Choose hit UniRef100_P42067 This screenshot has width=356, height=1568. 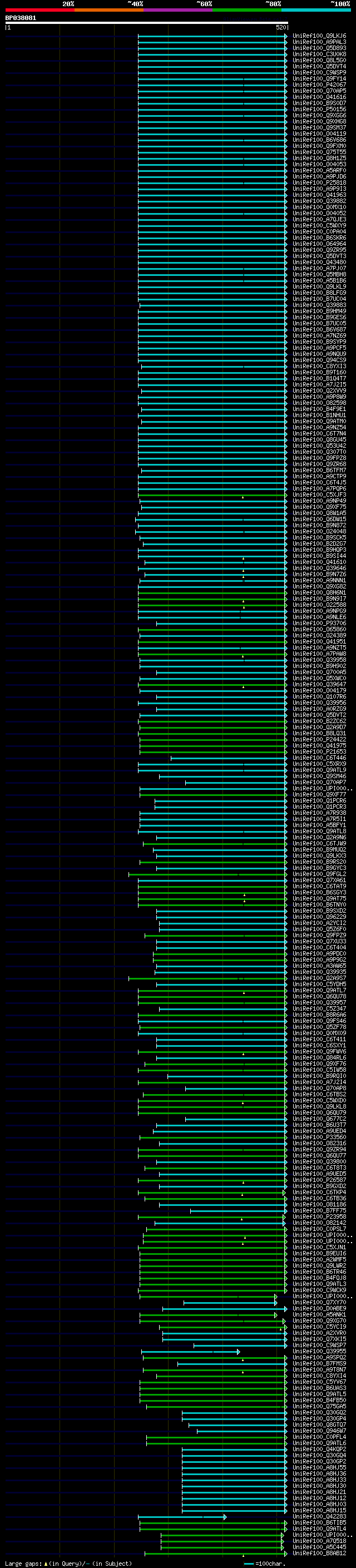click(319, 85)
